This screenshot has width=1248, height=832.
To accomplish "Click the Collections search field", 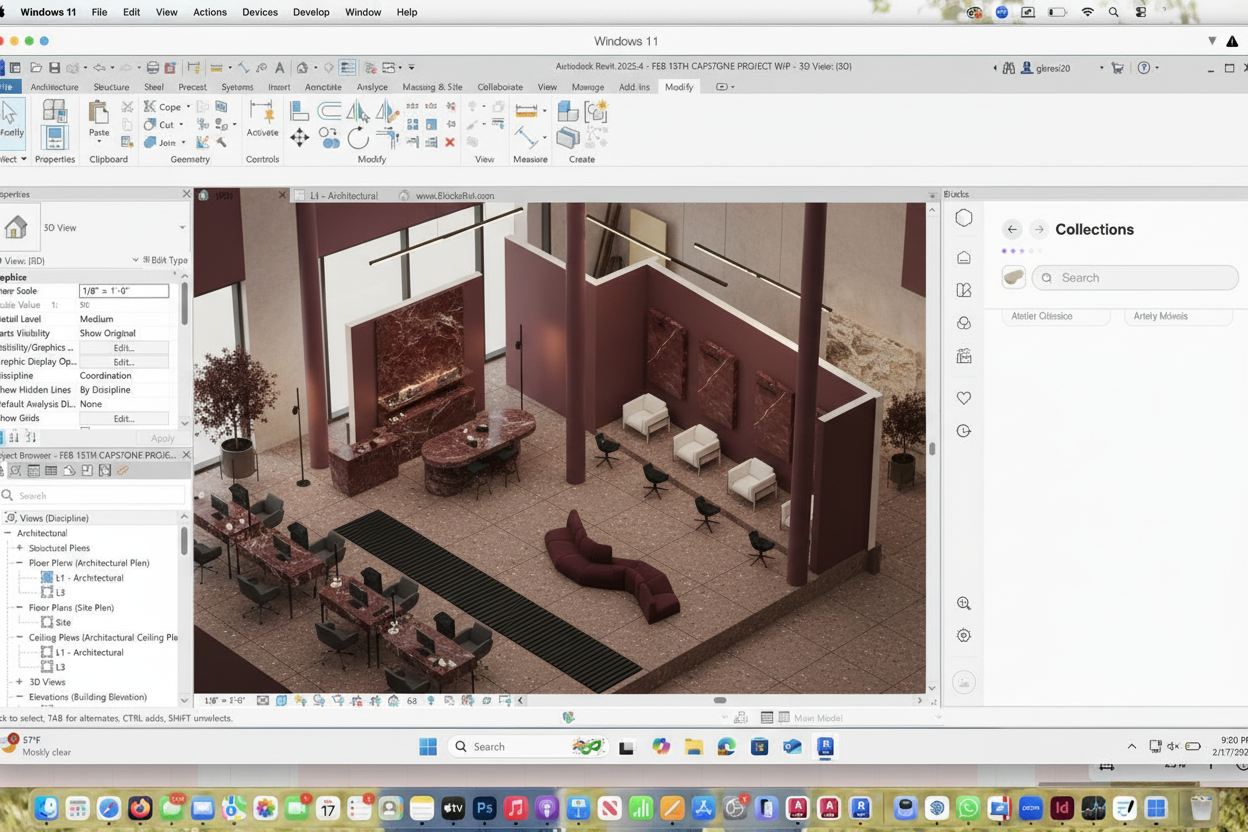I will (x=1135, y=278).
